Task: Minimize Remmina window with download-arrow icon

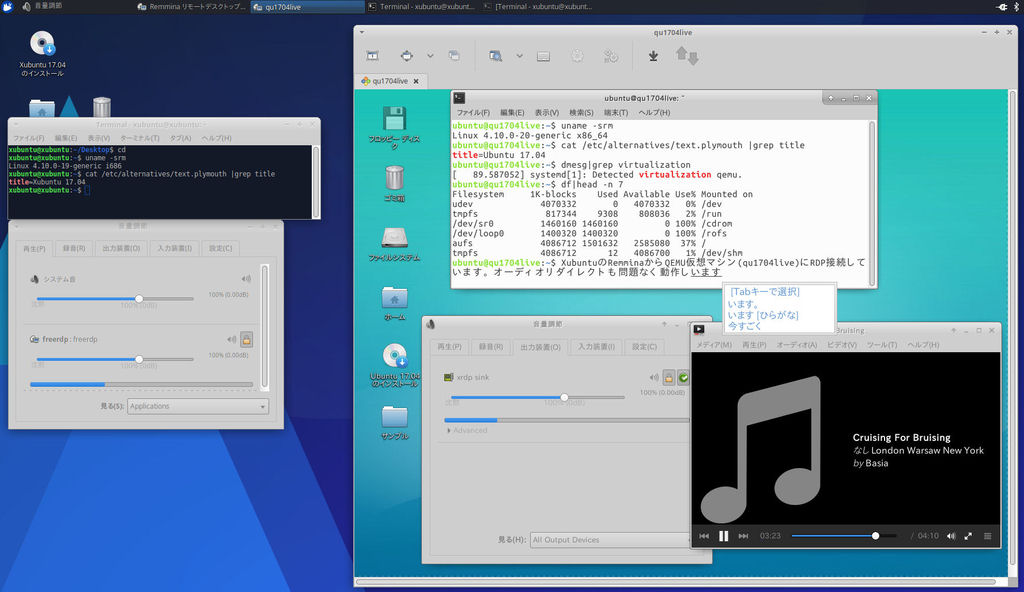Action: pyautogui.click(x=653, y=56)
